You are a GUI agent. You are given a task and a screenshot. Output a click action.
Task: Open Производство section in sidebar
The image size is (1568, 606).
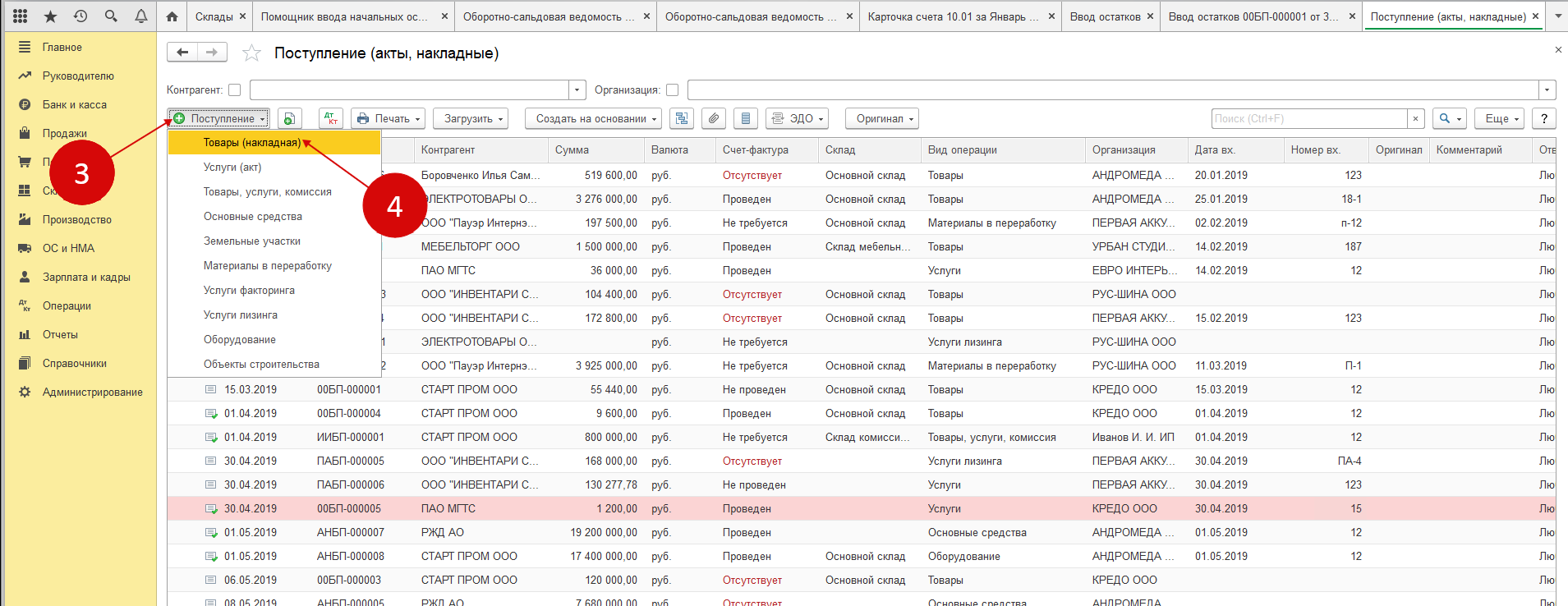coord(79,220)
